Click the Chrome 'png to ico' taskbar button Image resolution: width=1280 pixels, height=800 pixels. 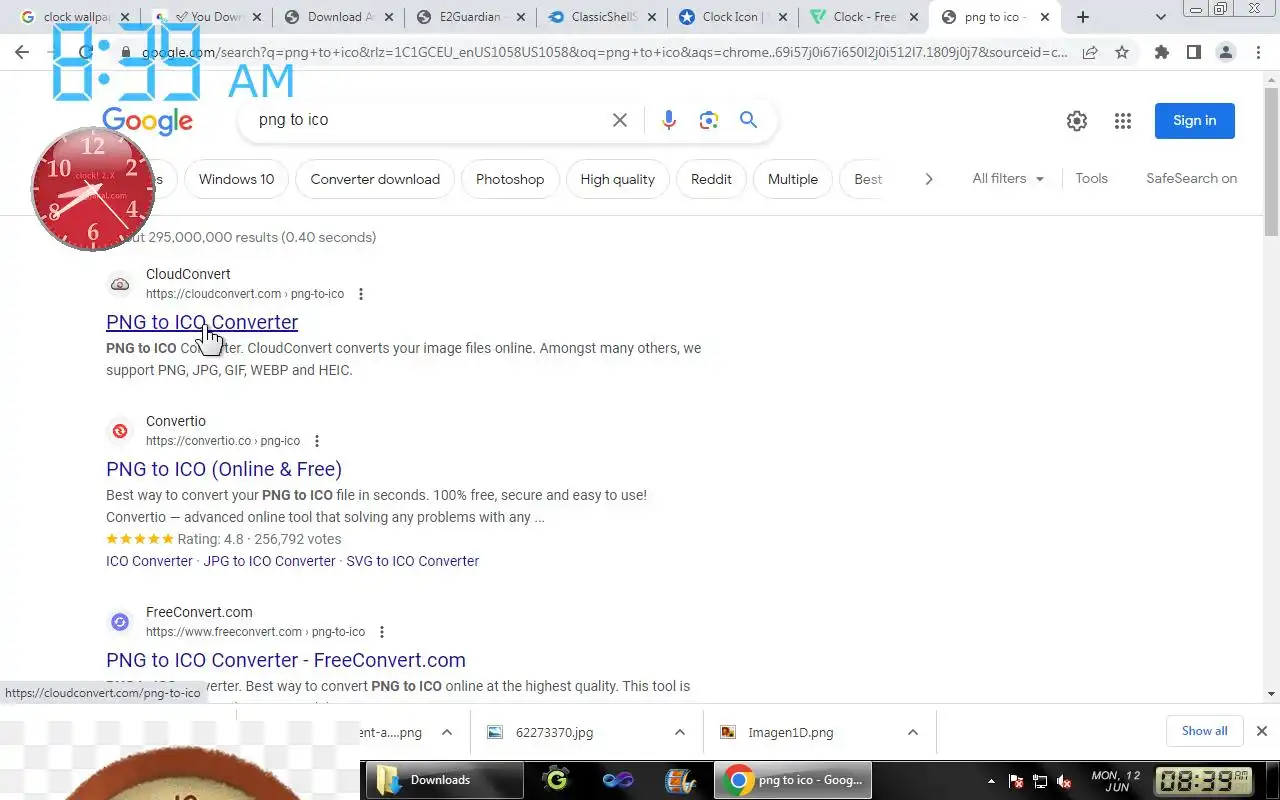pos(793,780)
